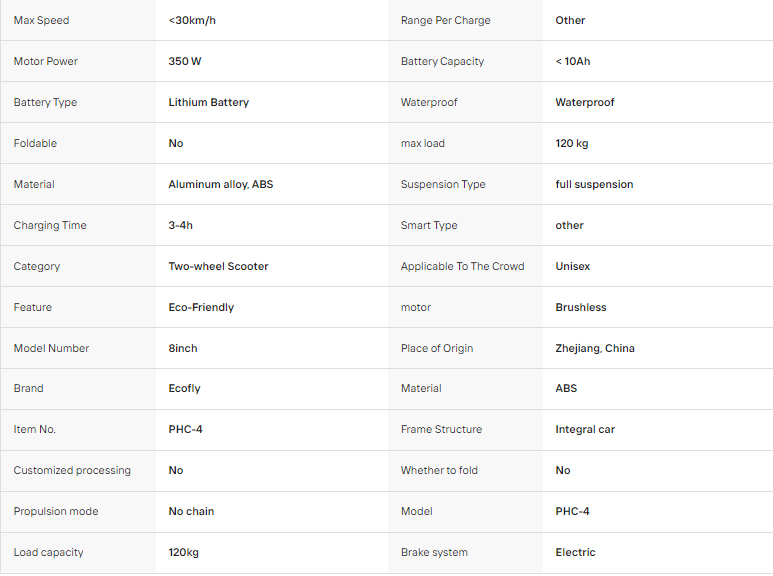773x576 pixels.
Task: Select the Charging Time label
Action: click(x=50, y=225)
